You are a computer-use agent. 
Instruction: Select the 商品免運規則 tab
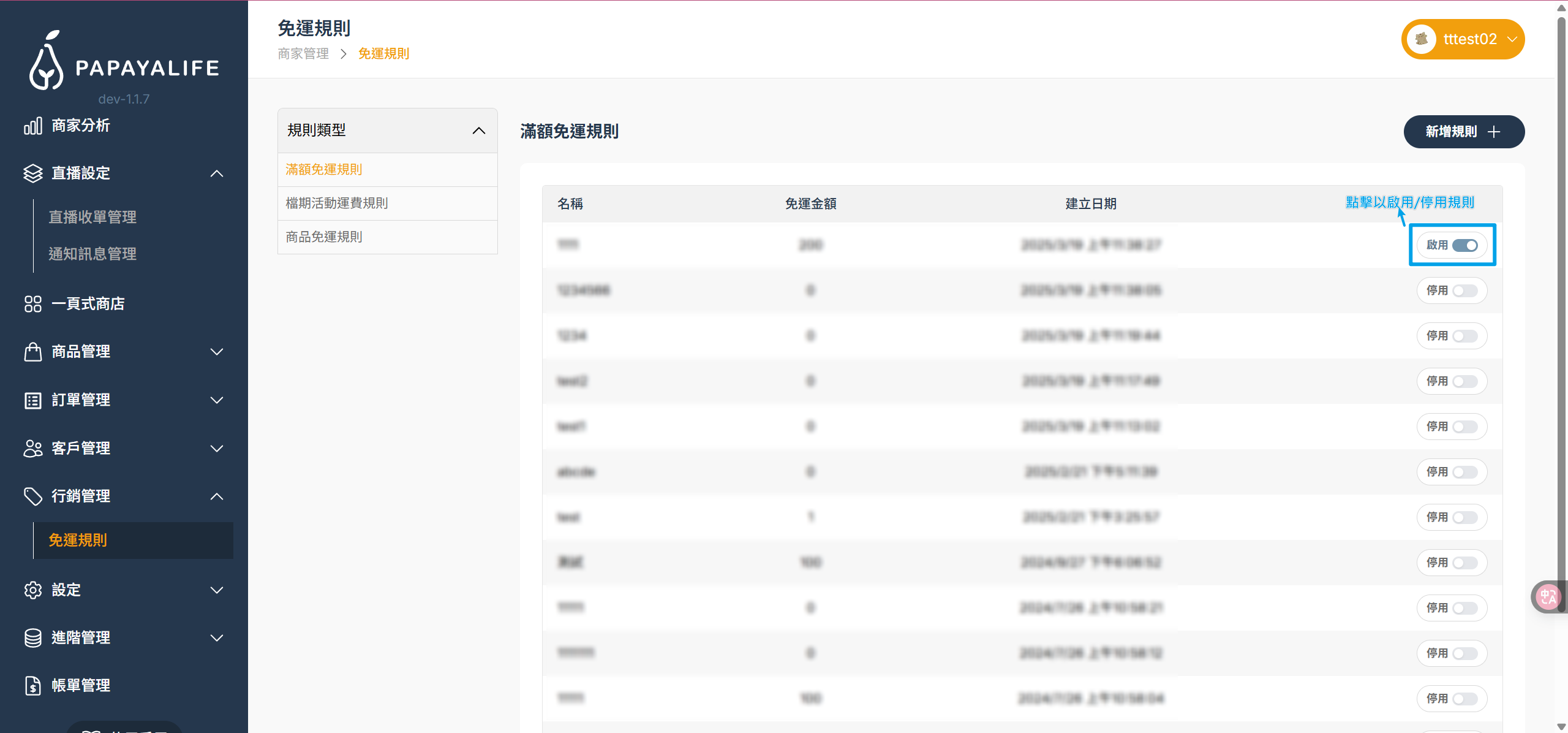[323, 237]
